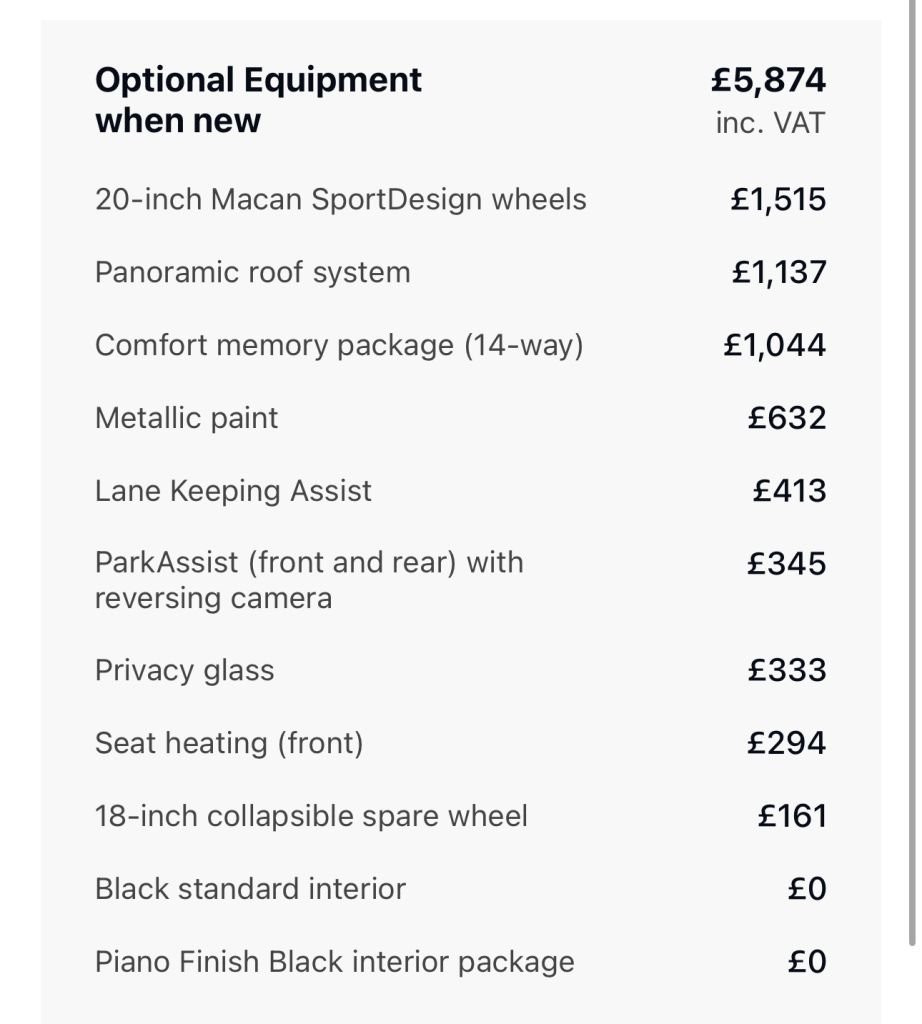This screenshot has height=1024, width=922.
Task: Select Seat heating (front) item
Action: [x=228, y=743]
